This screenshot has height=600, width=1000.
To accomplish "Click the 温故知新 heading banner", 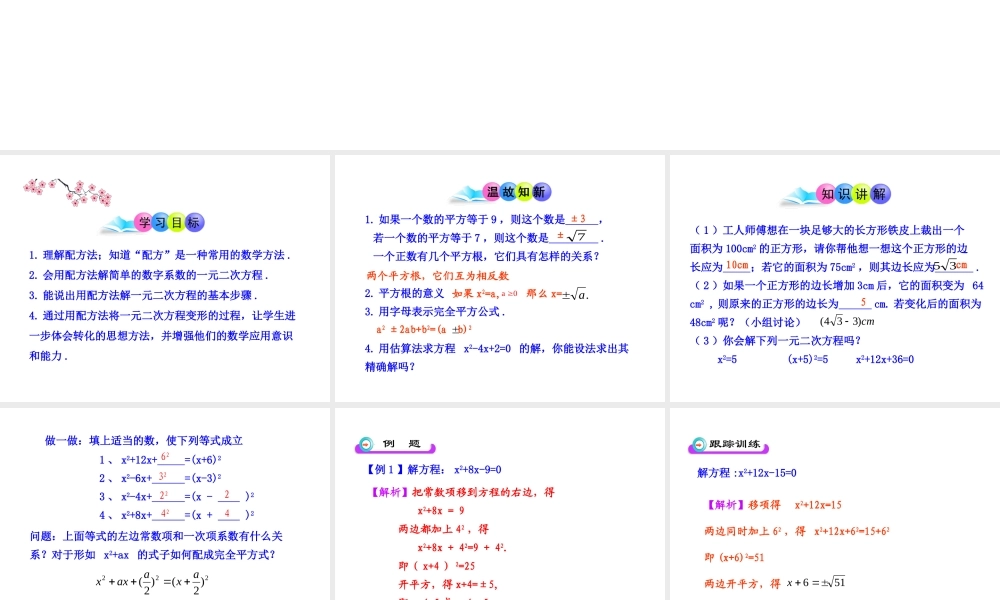I will click(500, 192).
